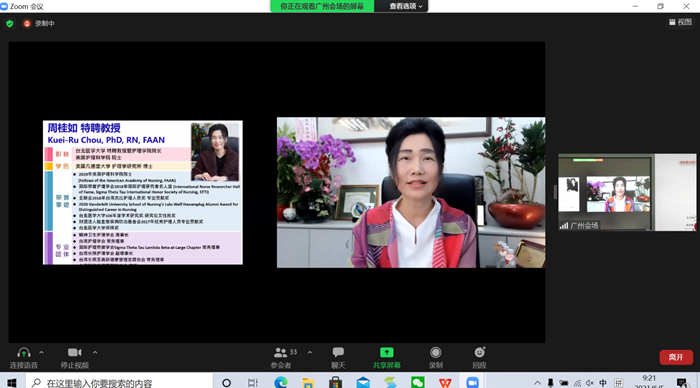Toggle the 拼 IME mode indicator

(x=618, y=383)
